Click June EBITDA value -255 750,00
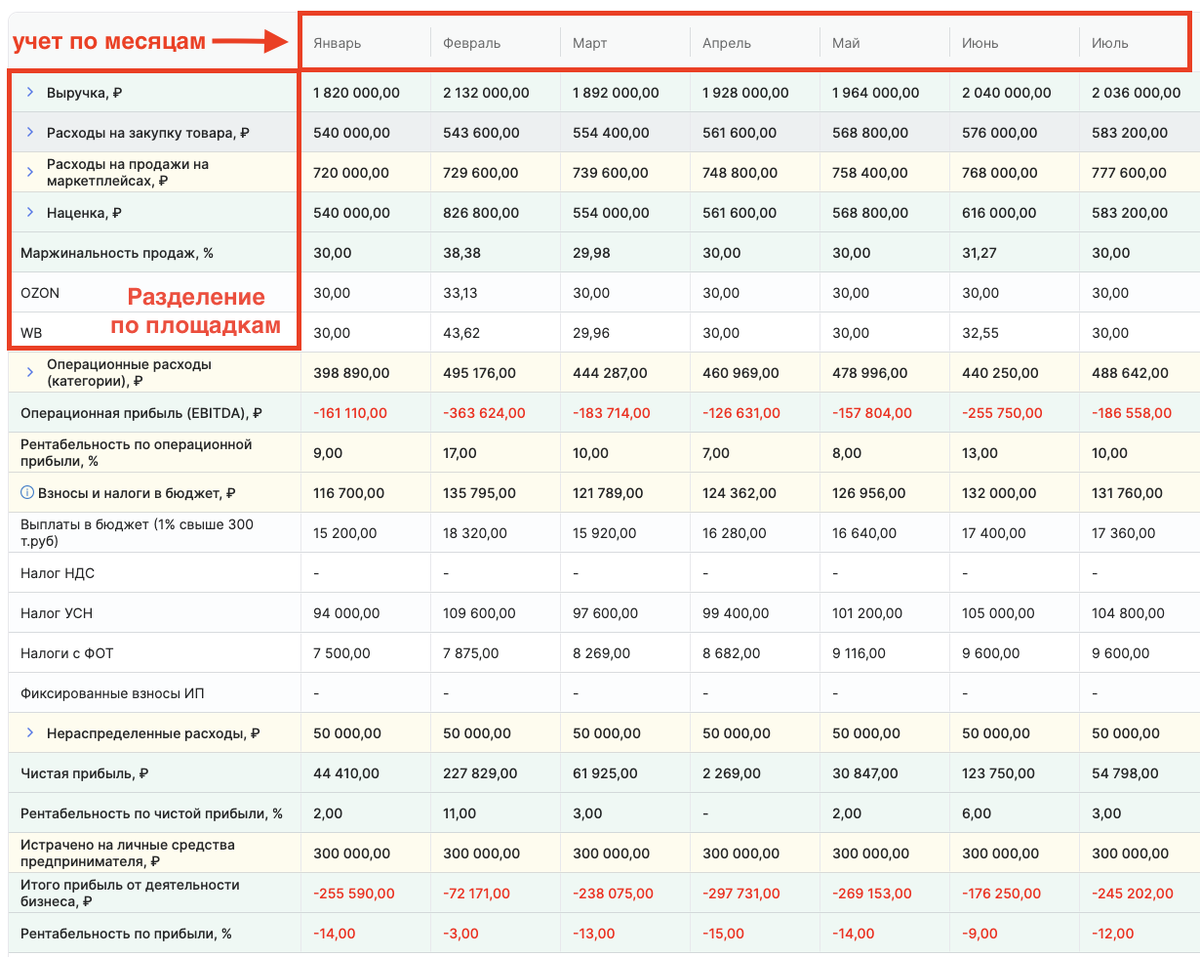1200x957 pixels. click(1002, 413)
